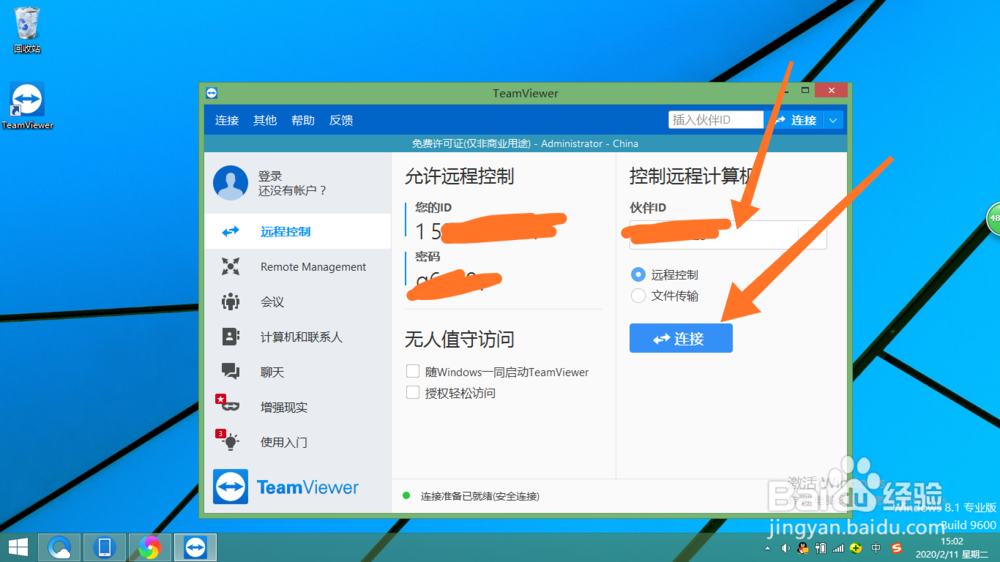This screenshot has width=1000, height=562.
Task: Open the blue browser taskbar icon
Action: [x=59, y=547]
